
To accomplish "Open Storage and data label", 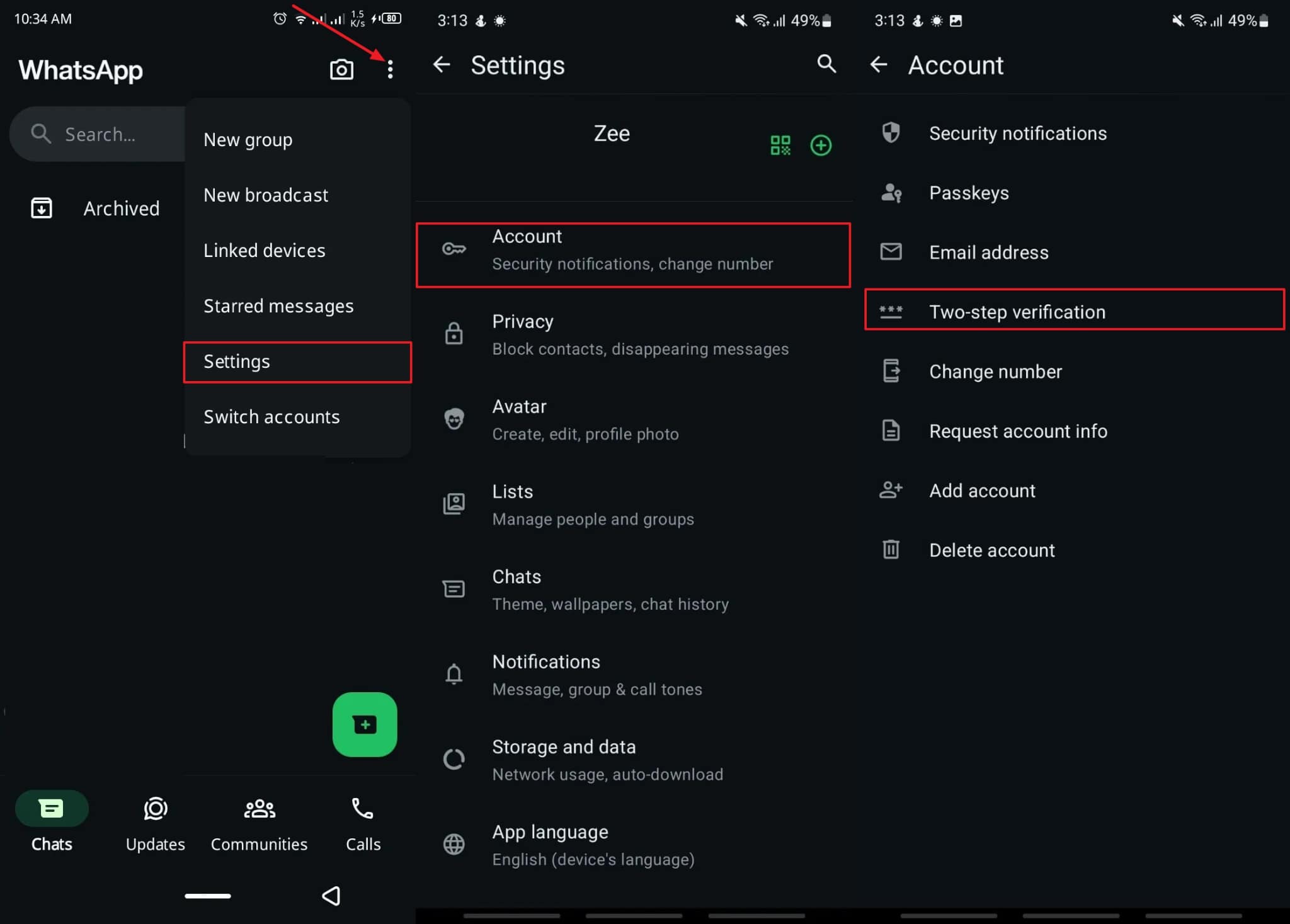I will (x=563, y=746).
